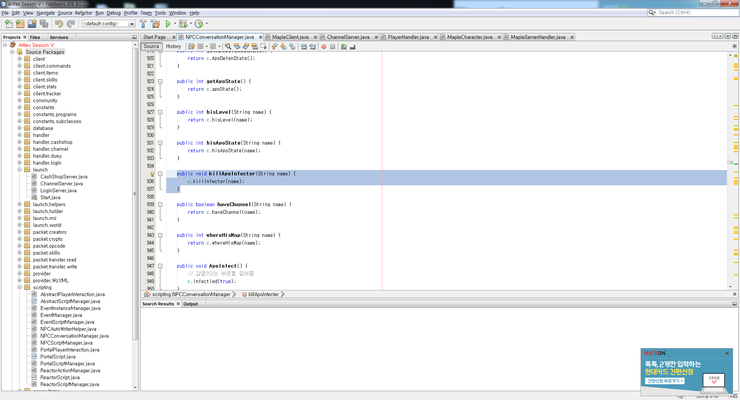Fold the haveChannel method in gutter
Image resolution: width=740 pixels, height=400 pixels.
(x=160, y=204)
